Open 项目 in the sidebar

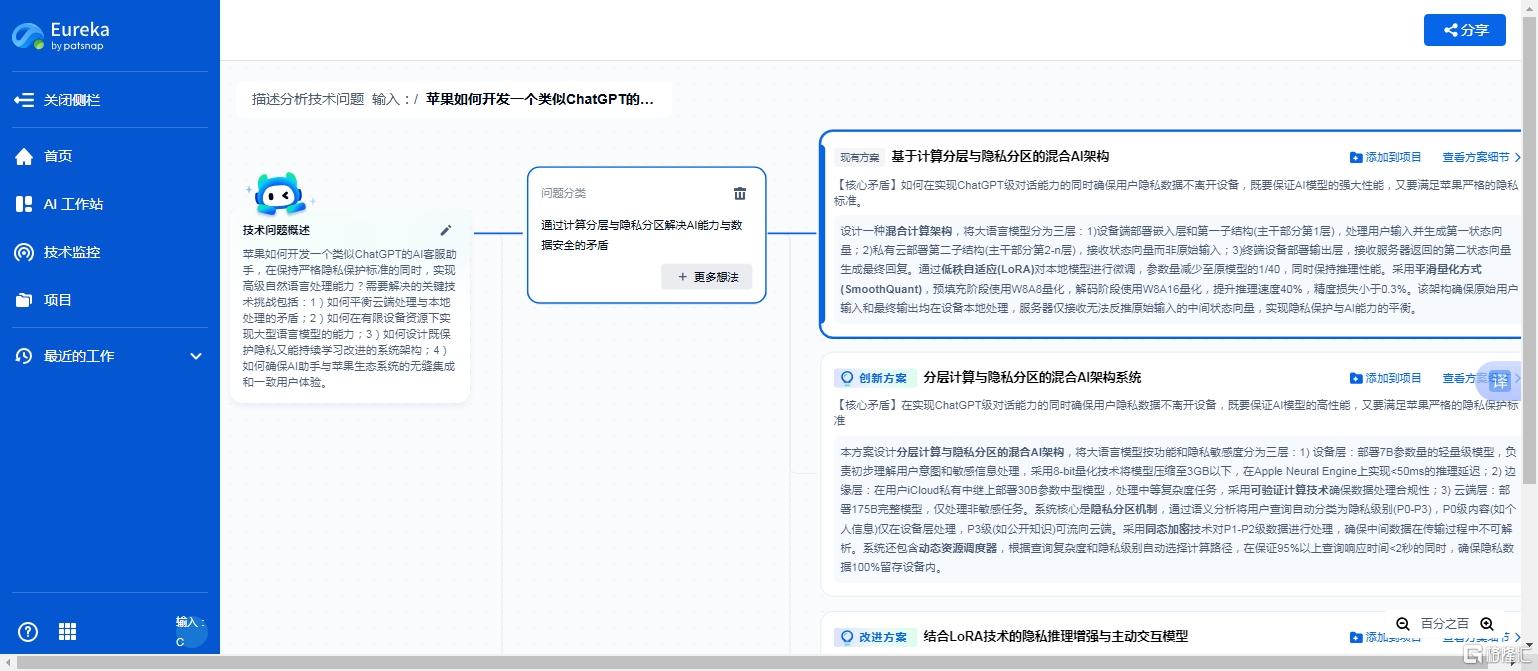point(44,300)
